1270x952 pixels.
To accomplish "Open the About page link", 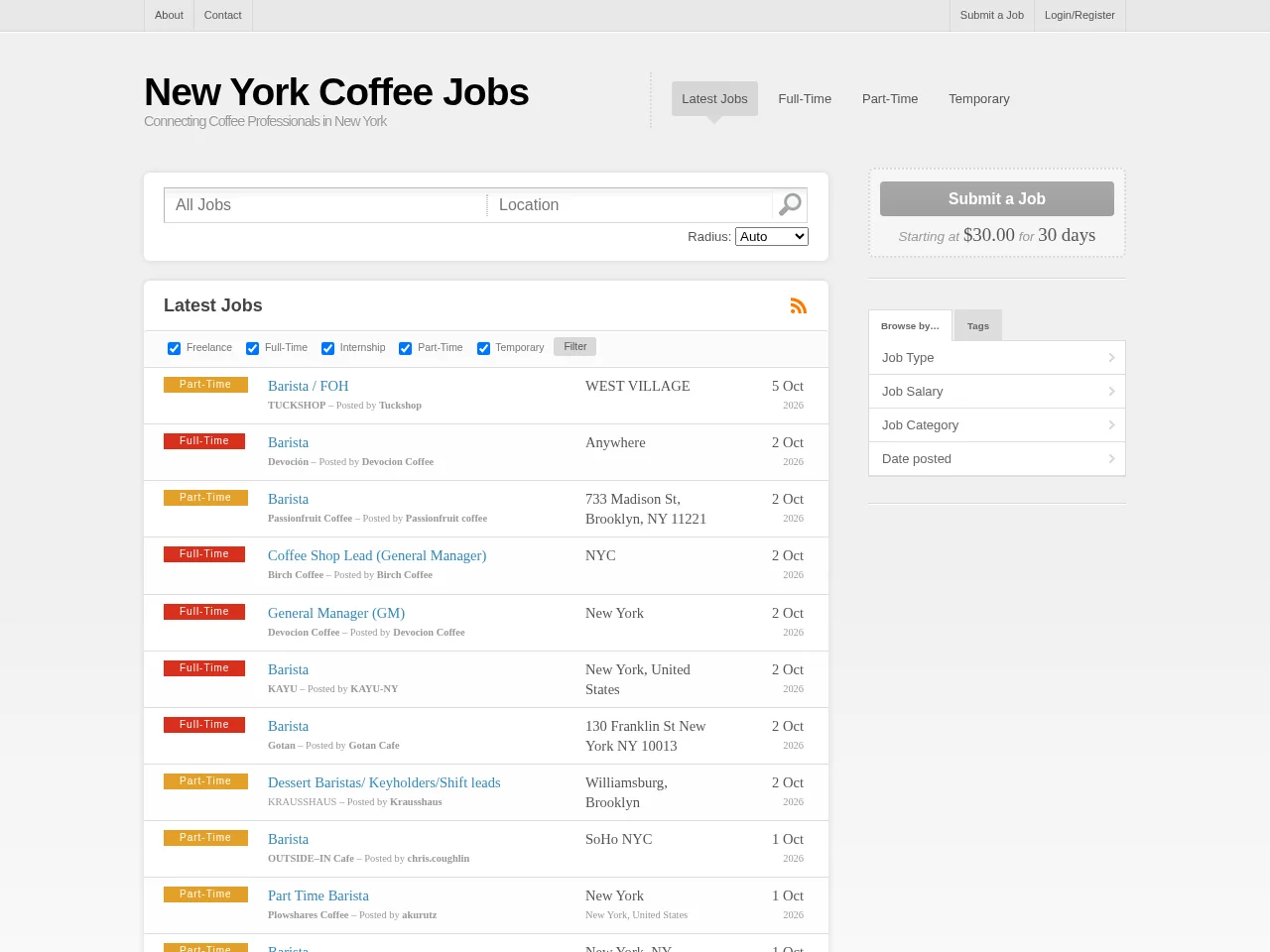I will click(169, 15).
